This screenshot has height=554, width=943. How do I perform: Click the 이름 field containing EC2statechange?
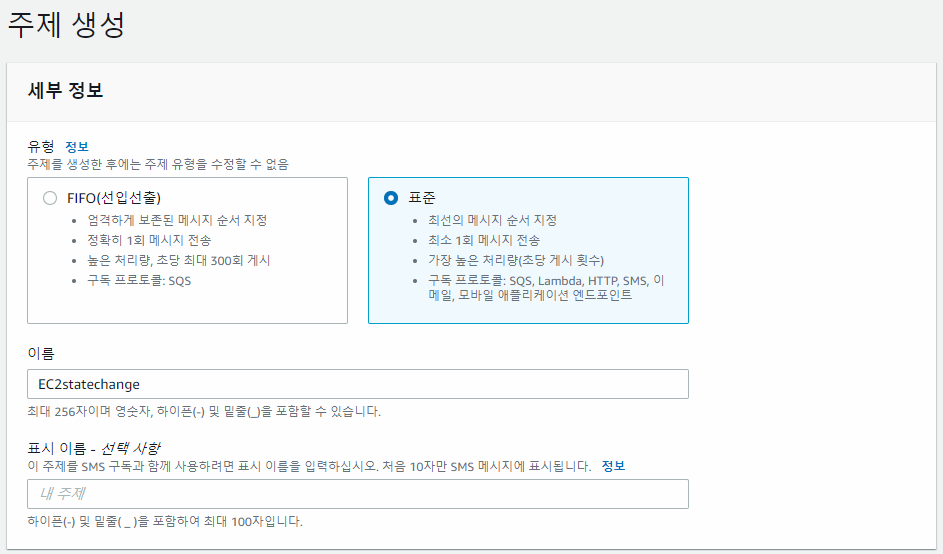[358, 384]
